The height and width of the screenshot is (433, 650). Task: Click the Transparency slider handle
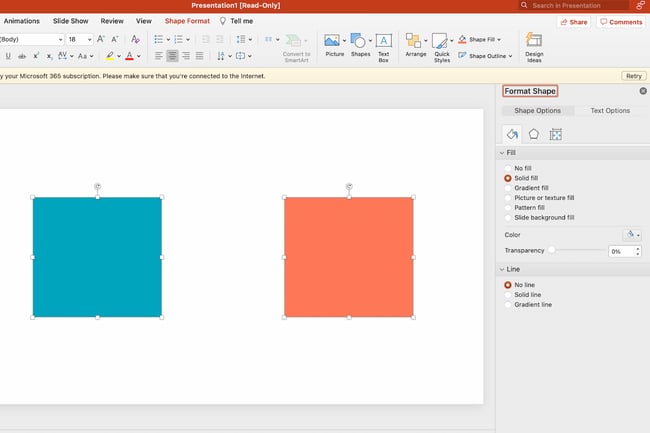click(x=551, y=250)
